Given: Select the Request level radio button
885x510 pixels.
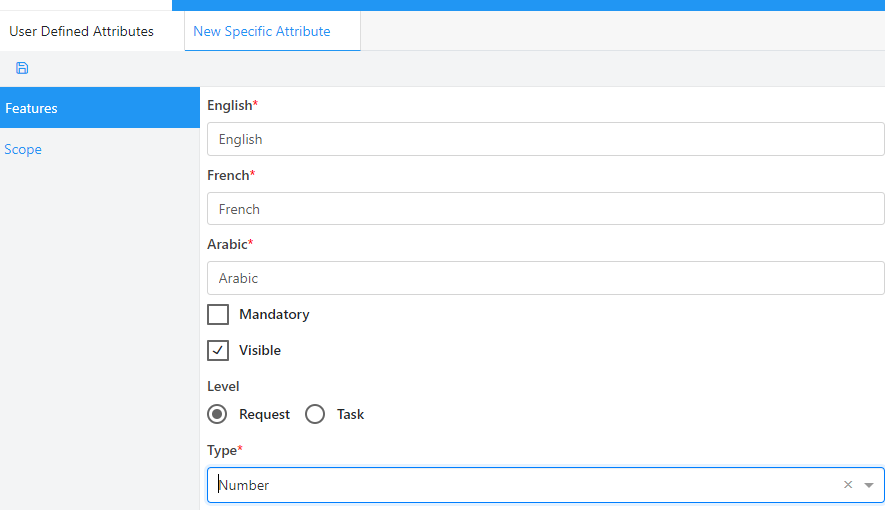Looking at the screenshot, I should coord(217,414).
